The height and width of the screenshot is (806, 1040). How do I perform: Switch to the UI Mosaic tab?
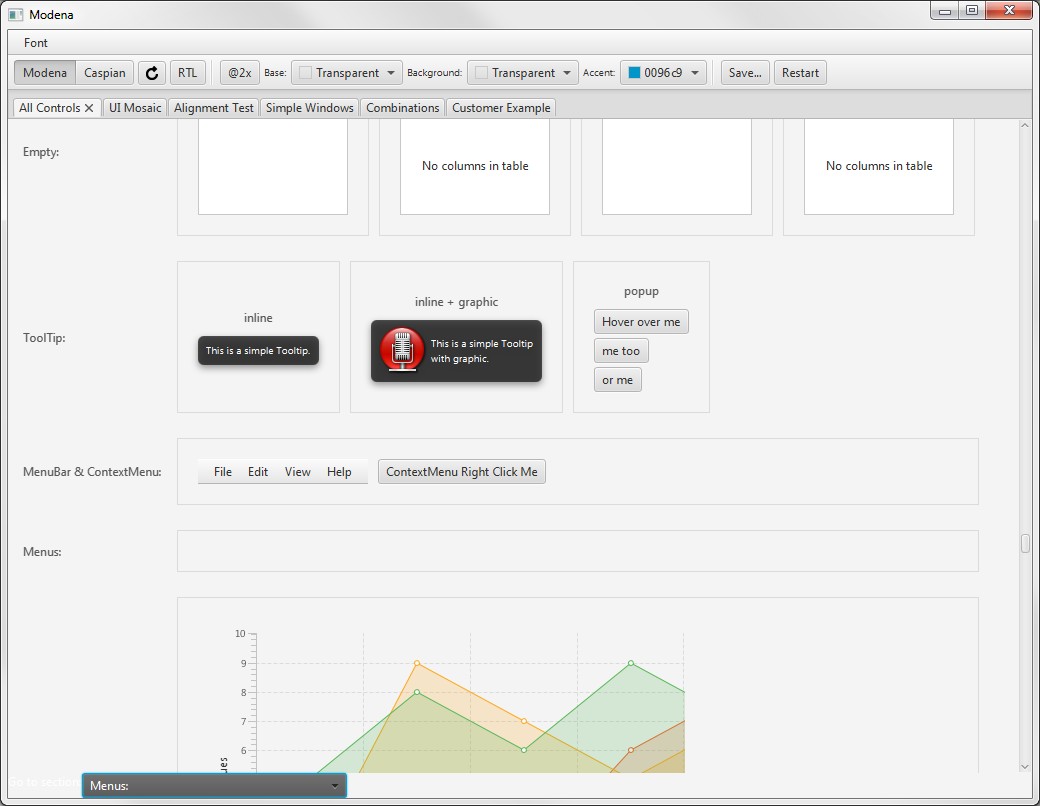point(135,108)
